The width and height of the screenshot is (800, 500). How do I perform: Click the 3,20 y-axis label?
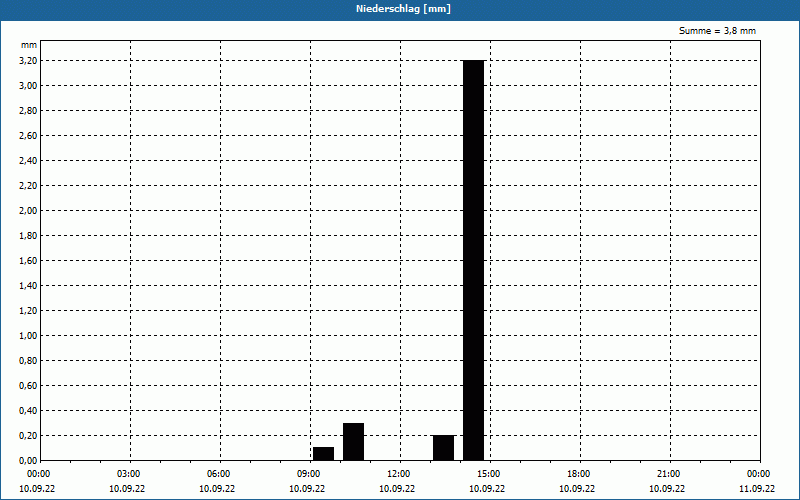point(28,61)
